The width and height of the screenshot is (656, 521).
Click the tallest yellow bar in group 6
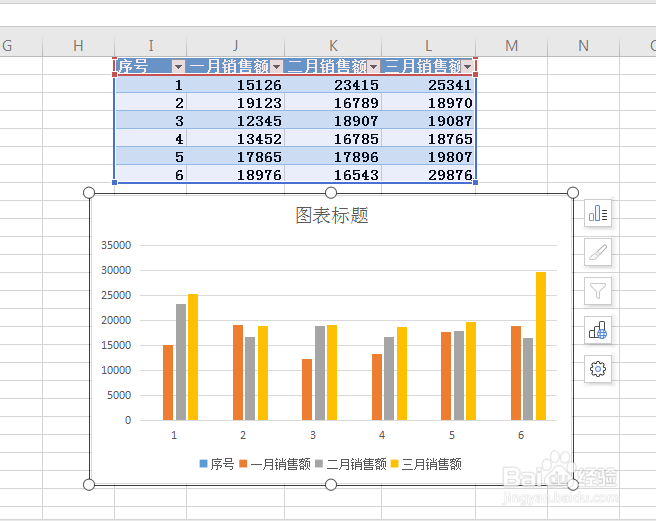pyautogui.click(x=541, y=346)
